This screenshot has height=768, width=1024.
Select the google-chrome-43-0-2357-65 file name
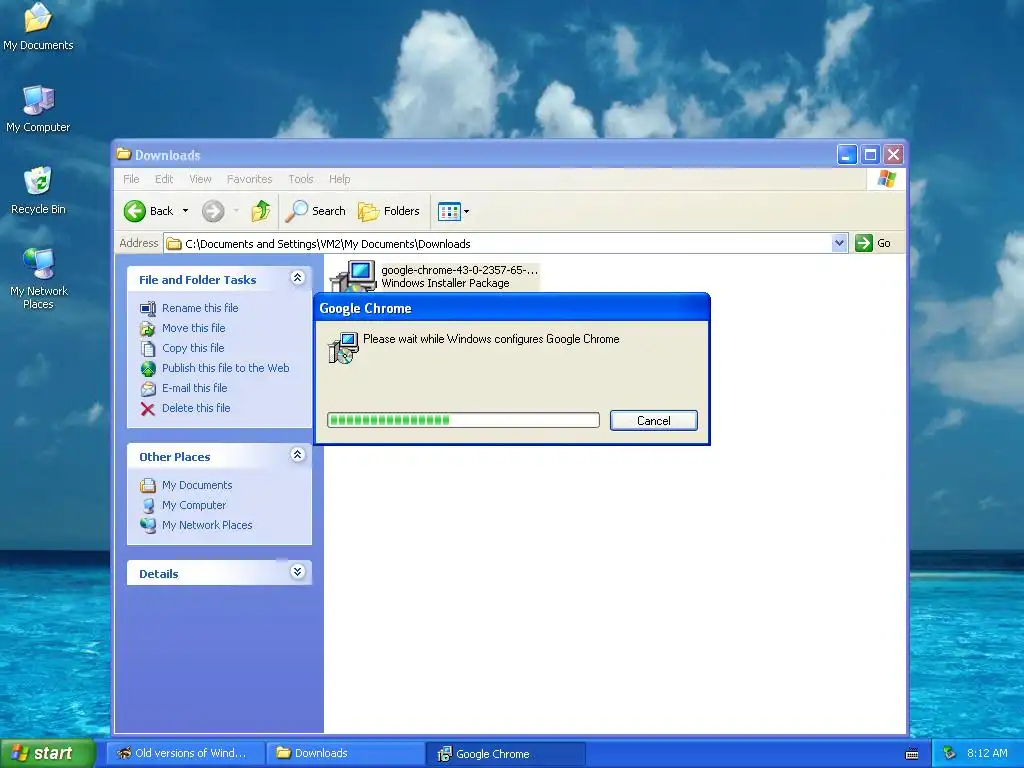point(459,270)
